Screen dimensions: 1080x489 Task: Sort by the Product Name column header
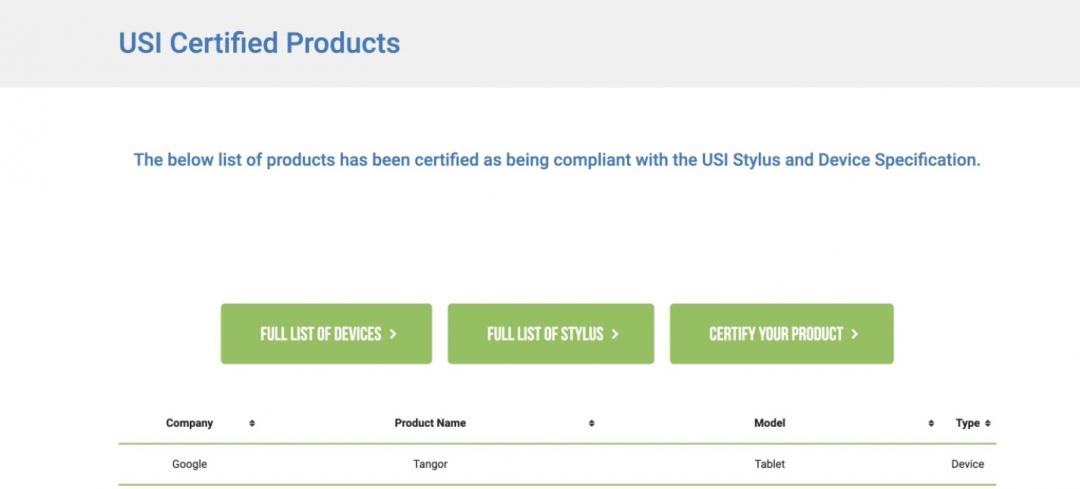430,423
